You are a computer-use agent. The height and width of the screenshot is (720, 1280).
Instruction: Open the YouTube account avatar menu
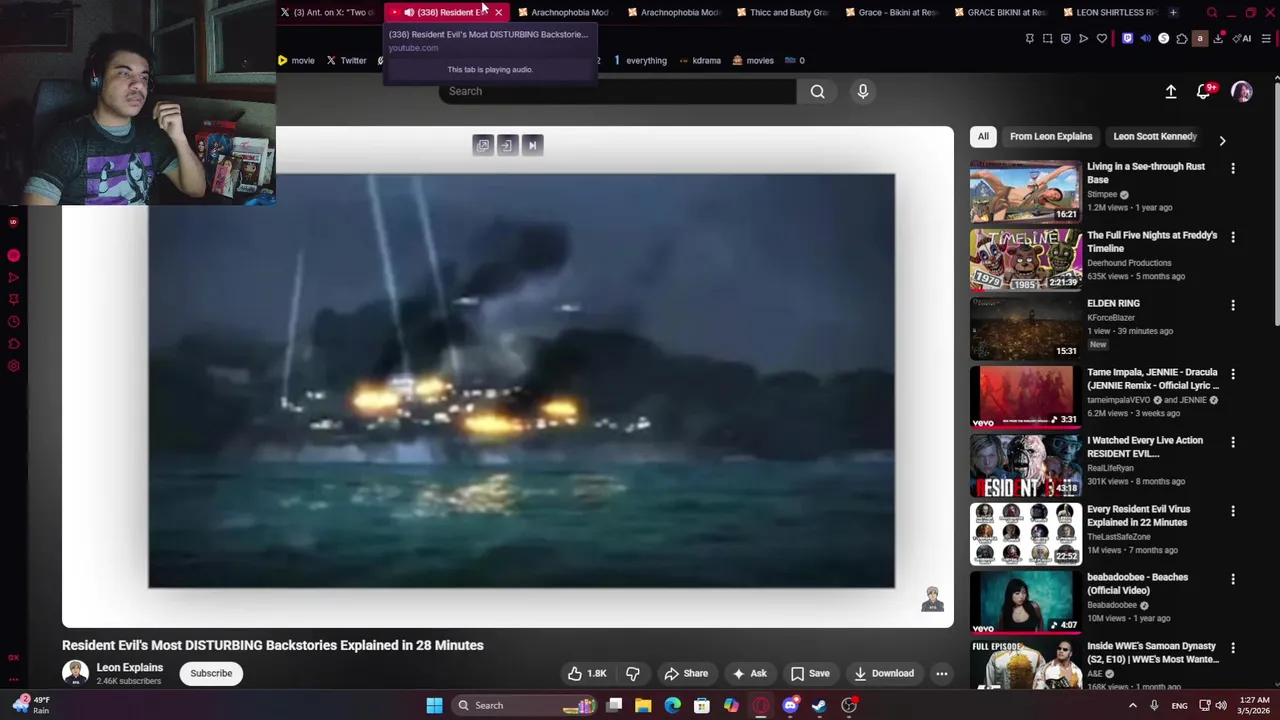coord(1242,91)
